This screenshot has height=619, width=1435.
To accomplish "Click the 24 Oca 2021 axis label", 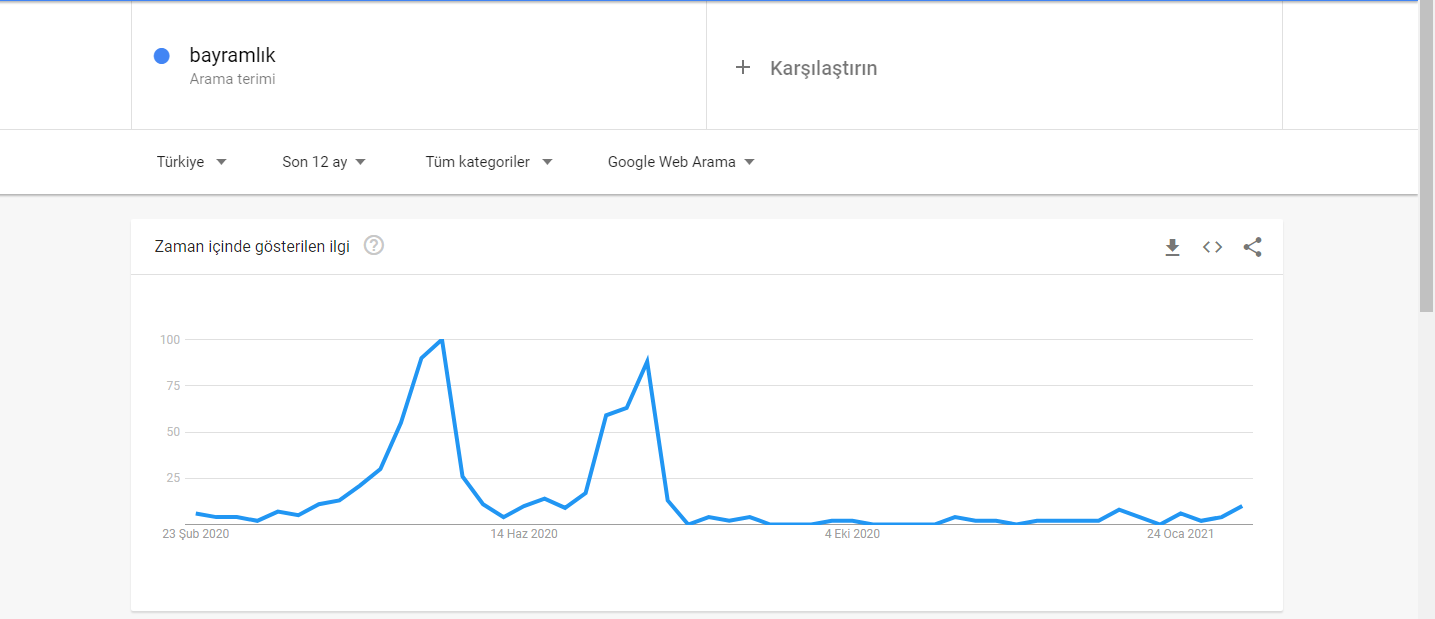I will click(x=1180, y=534).
